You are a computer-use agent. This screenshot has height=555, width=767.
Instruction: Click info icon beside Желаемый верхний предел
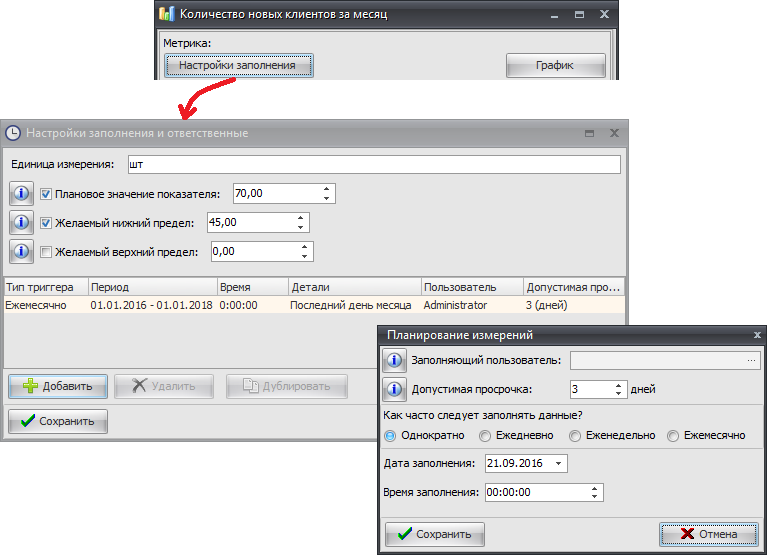pyautogui.click(x=20, y=252)
